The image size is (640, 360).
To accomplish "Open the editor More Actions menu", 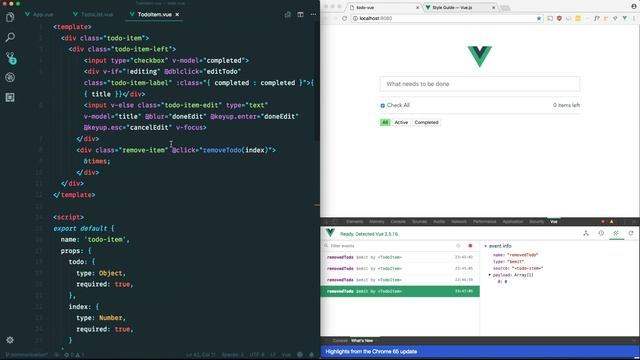I will [x=313, y=14].
